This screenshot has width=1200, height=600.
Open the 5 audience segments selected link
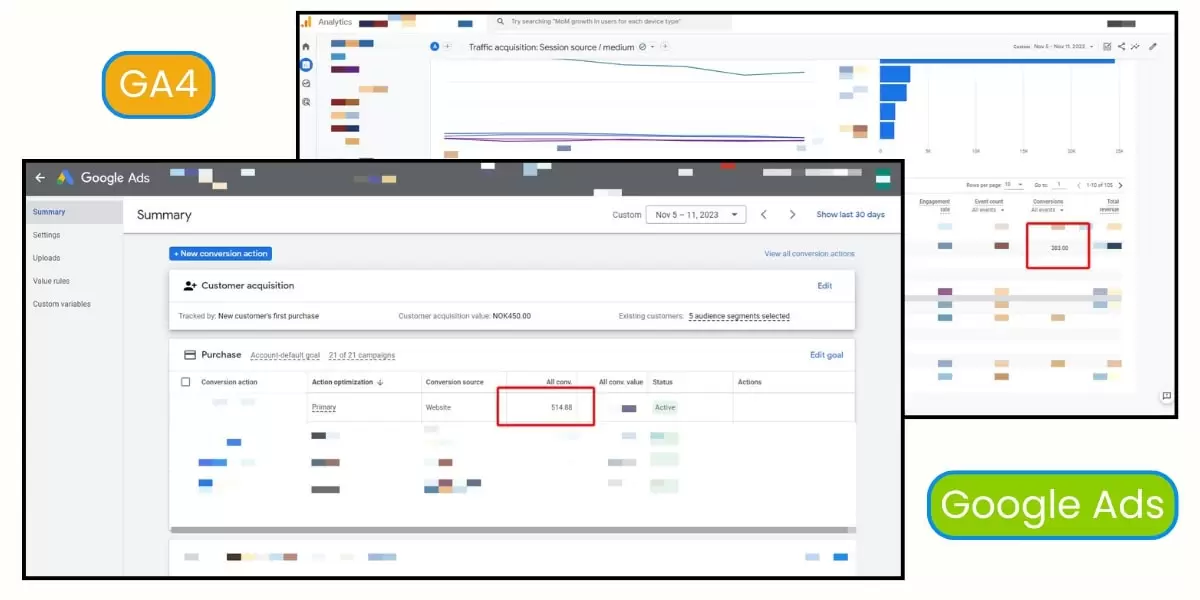point(739,316)
